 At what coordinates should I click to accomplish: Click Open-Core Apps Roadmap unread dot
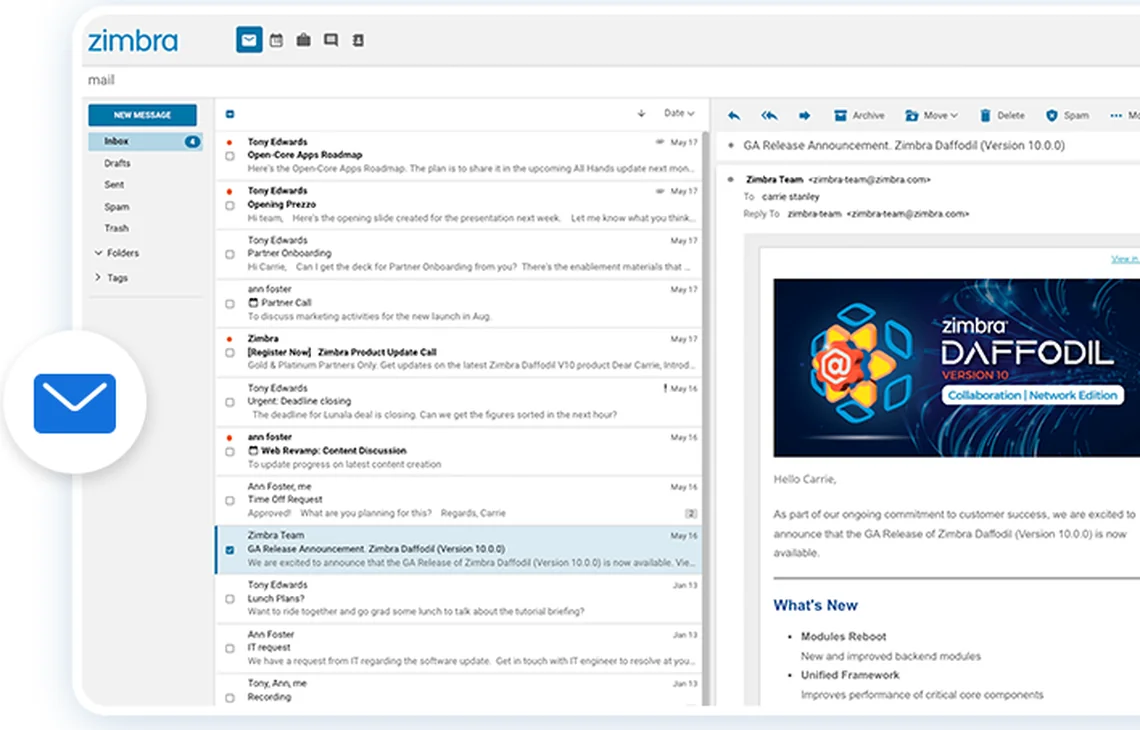pyautogui.click(x=230, y=143)
